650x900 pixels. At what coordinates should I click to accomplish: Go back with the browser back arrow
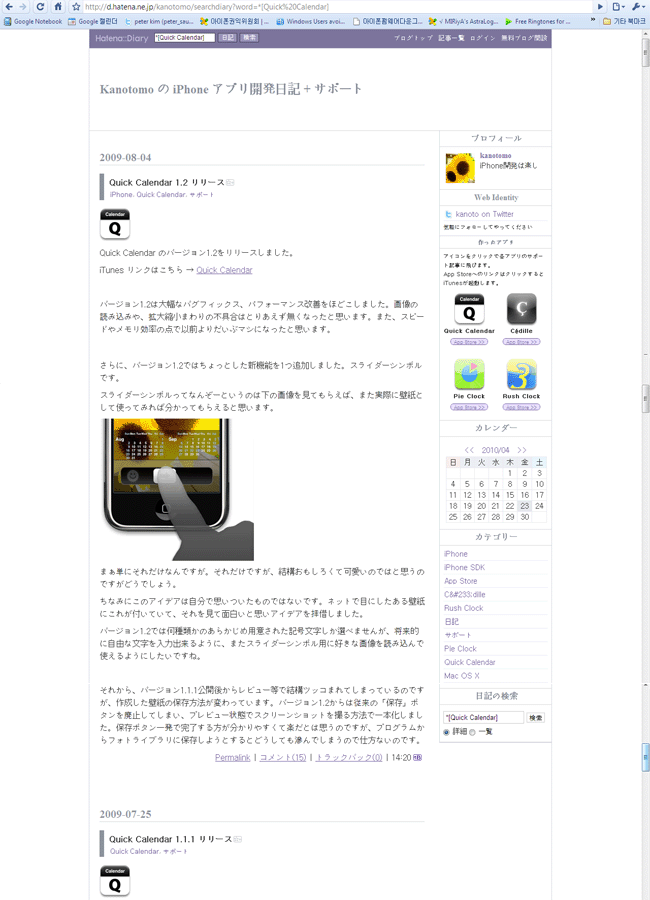9,7
